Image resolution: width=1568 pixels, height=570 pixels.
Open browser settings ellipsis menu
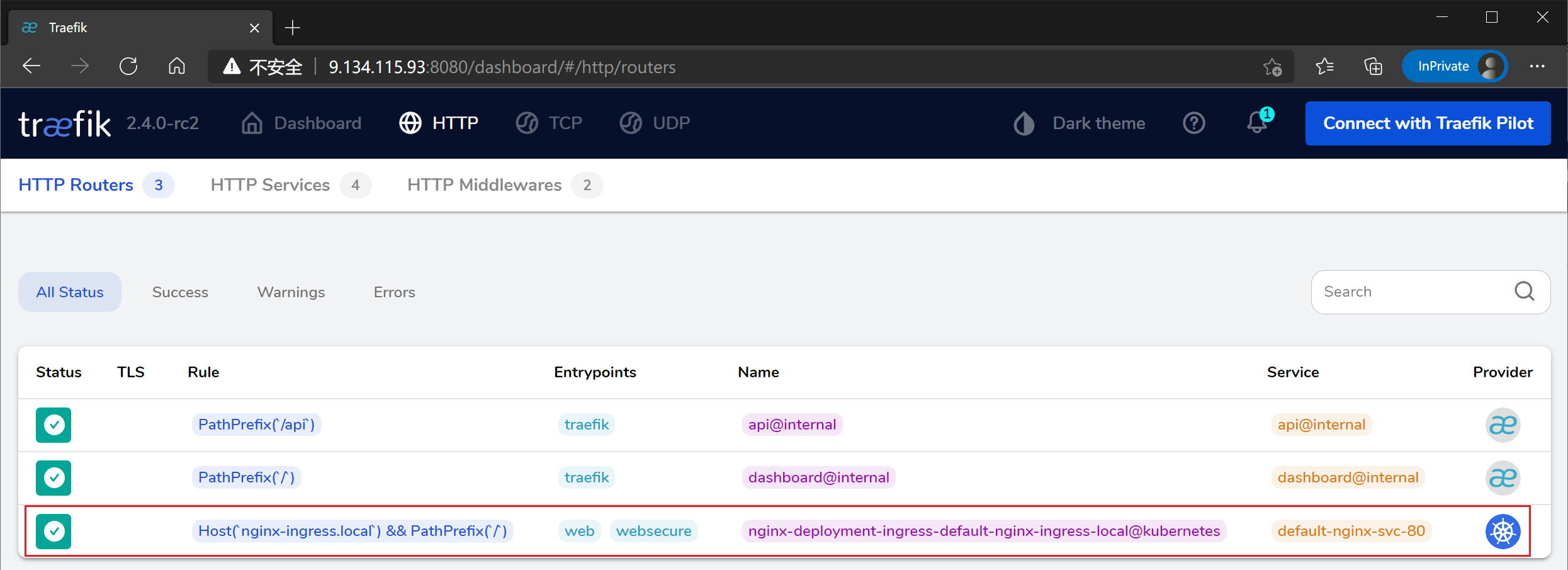pyautogui.click(x=1537, y=66)
